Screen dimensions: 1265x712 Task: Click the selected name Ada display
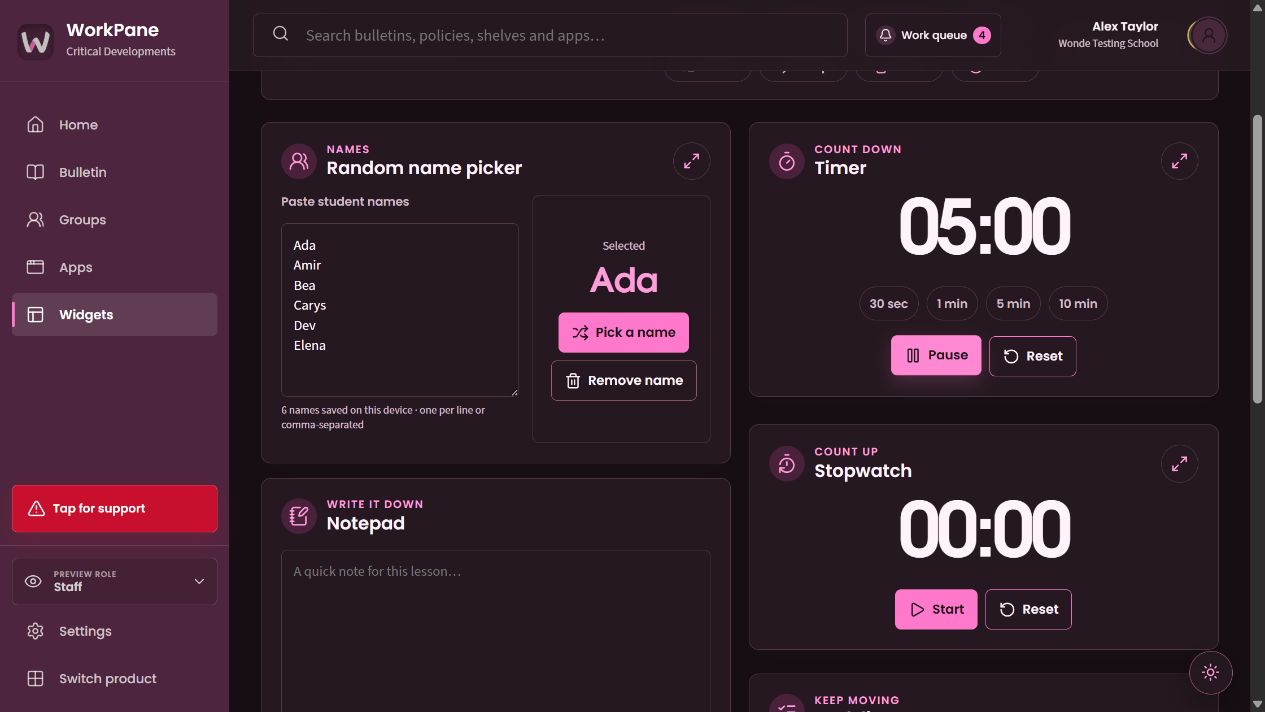pyautogui.click(x=623, y=280)
